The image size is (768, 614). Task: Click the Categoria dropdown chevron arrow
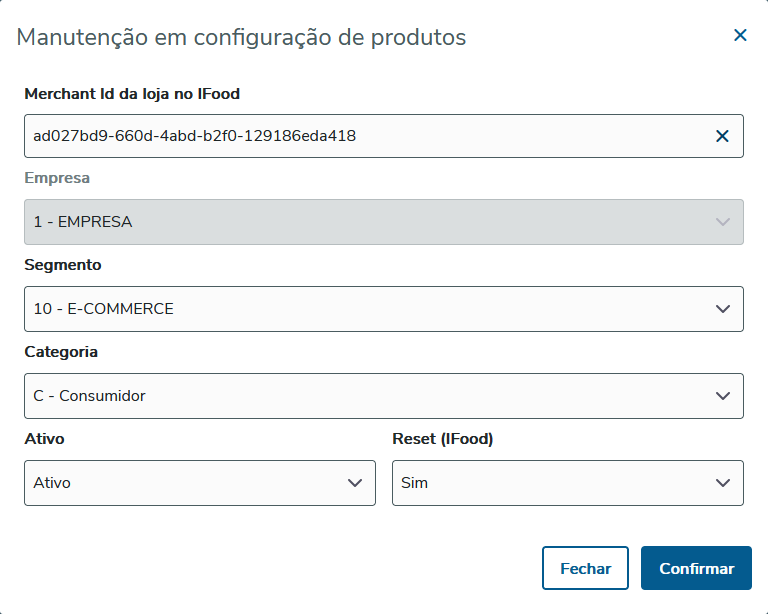coord(723,396)
